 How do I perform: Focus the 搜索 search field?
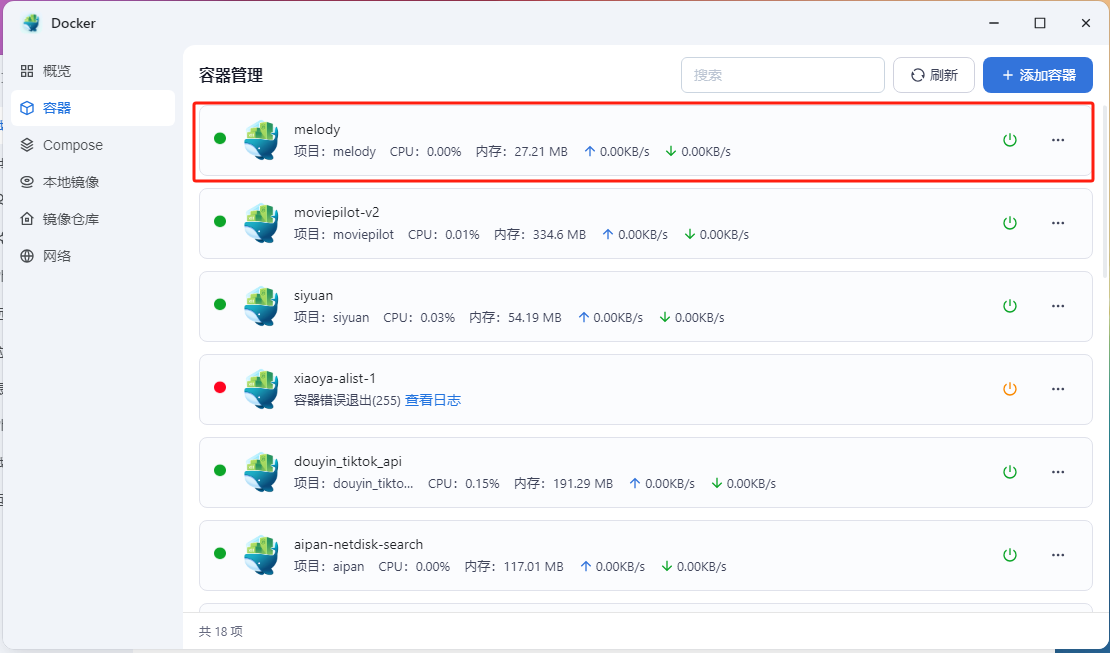pyautogui.click(x=783, y=75)
